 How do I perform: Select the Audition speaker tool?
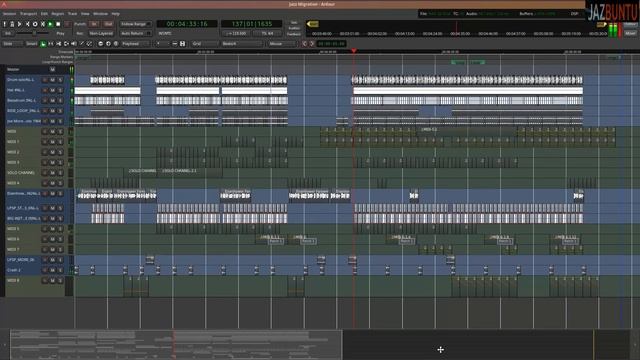(x=74, y=44)
